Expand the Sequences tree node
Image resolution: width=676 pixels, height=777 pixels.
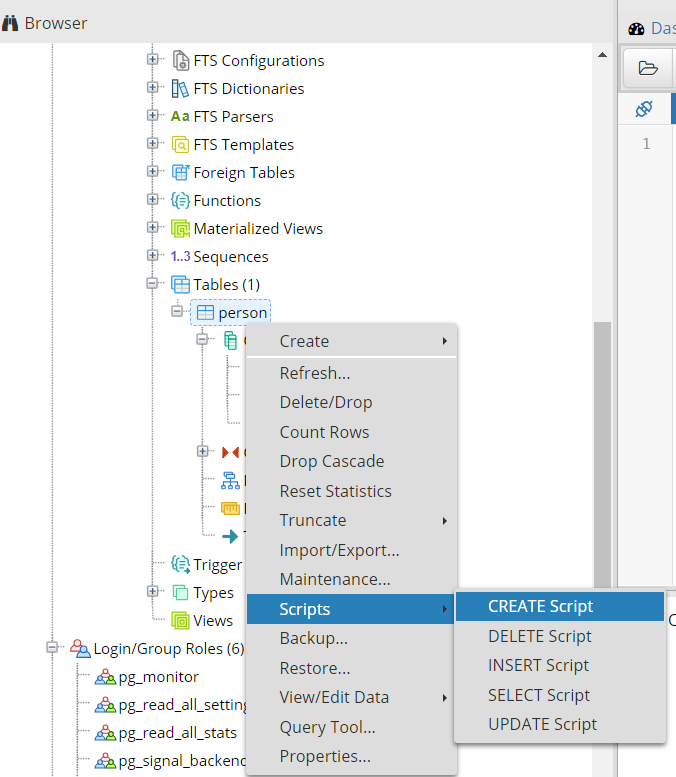(x=152, y=255)
